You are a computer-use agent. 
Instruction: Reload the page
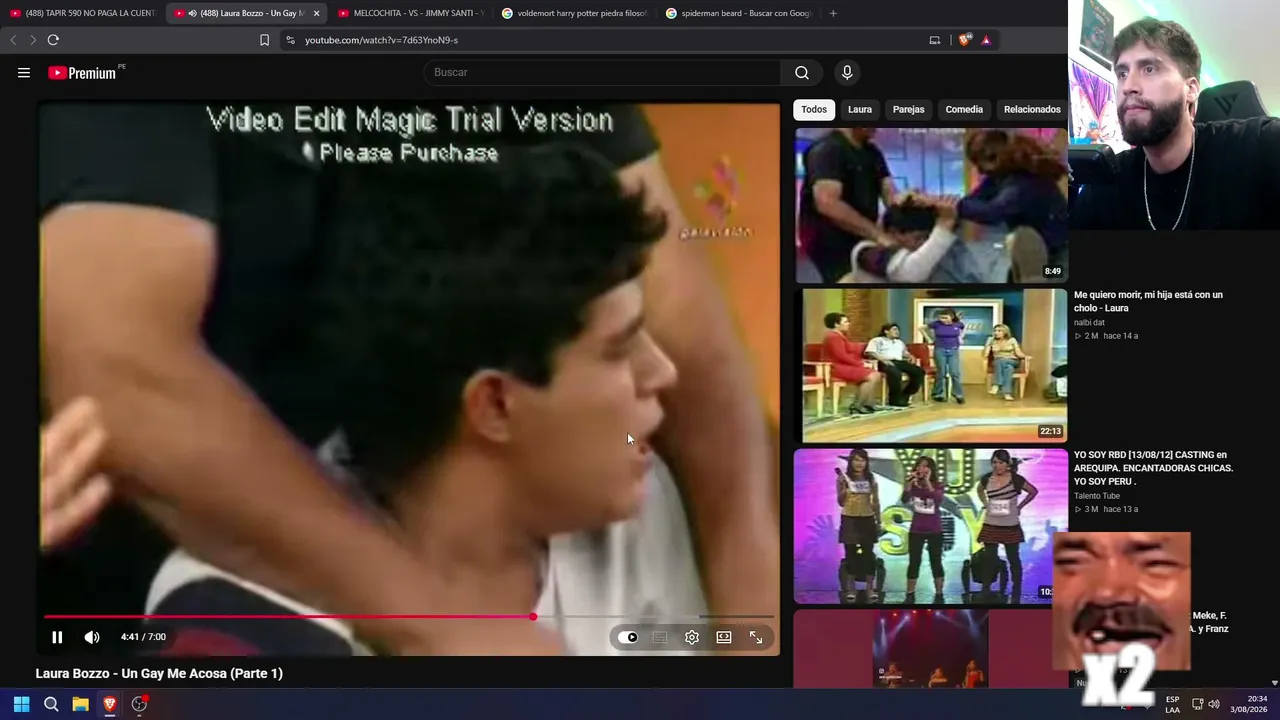pos(53,40)
